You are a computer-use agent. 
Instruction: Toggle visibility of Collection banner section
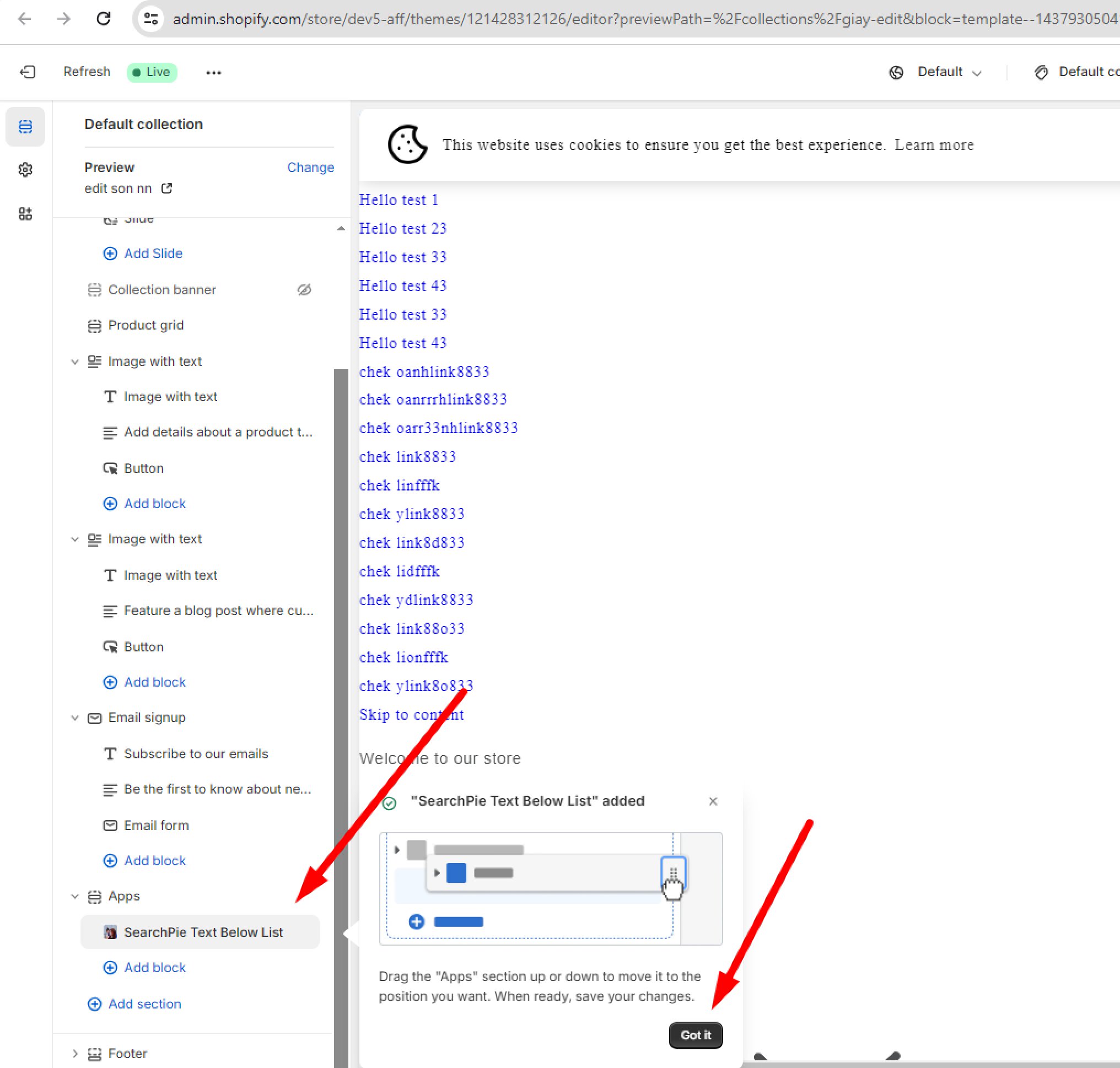pyautogui.click(x=304, y=290)
